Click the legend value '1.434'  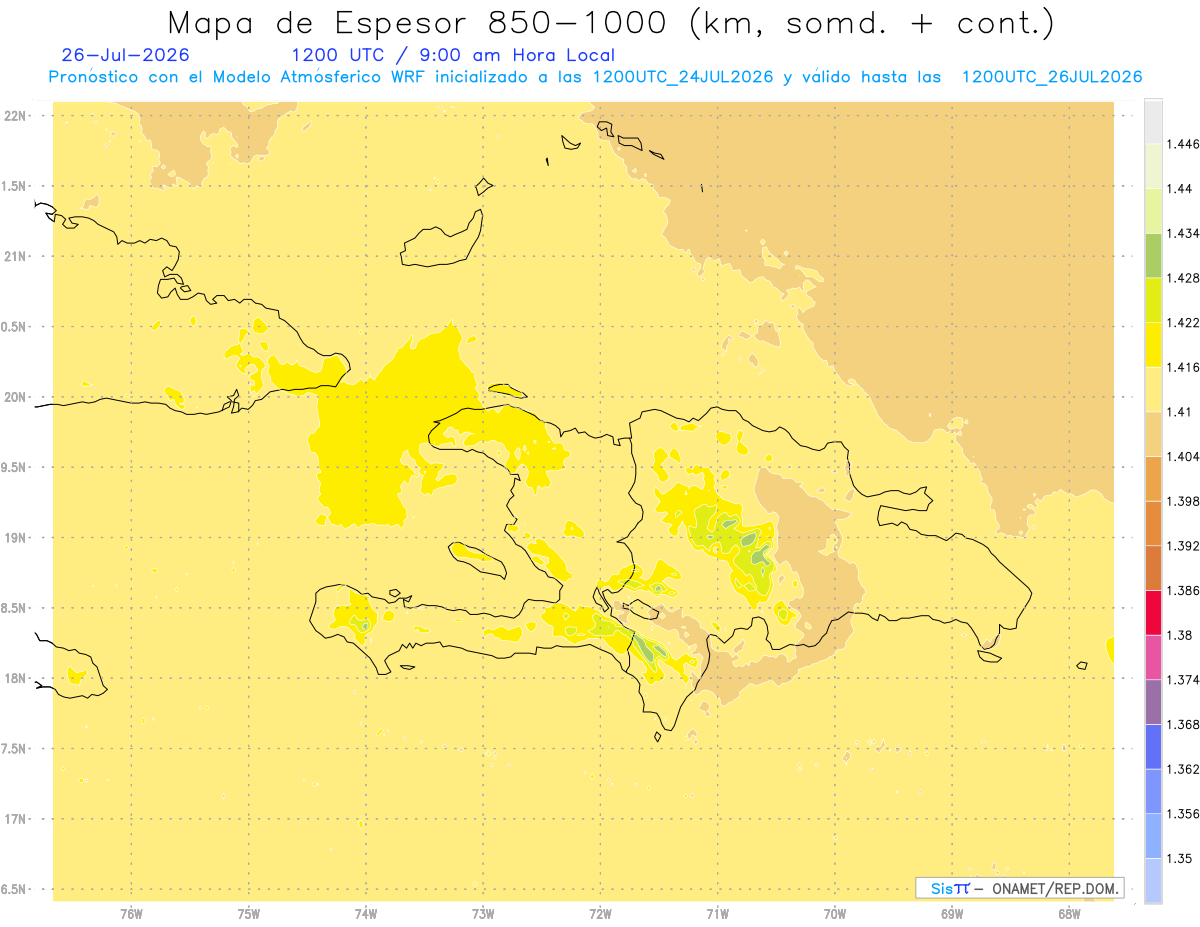pos(1183,233)
